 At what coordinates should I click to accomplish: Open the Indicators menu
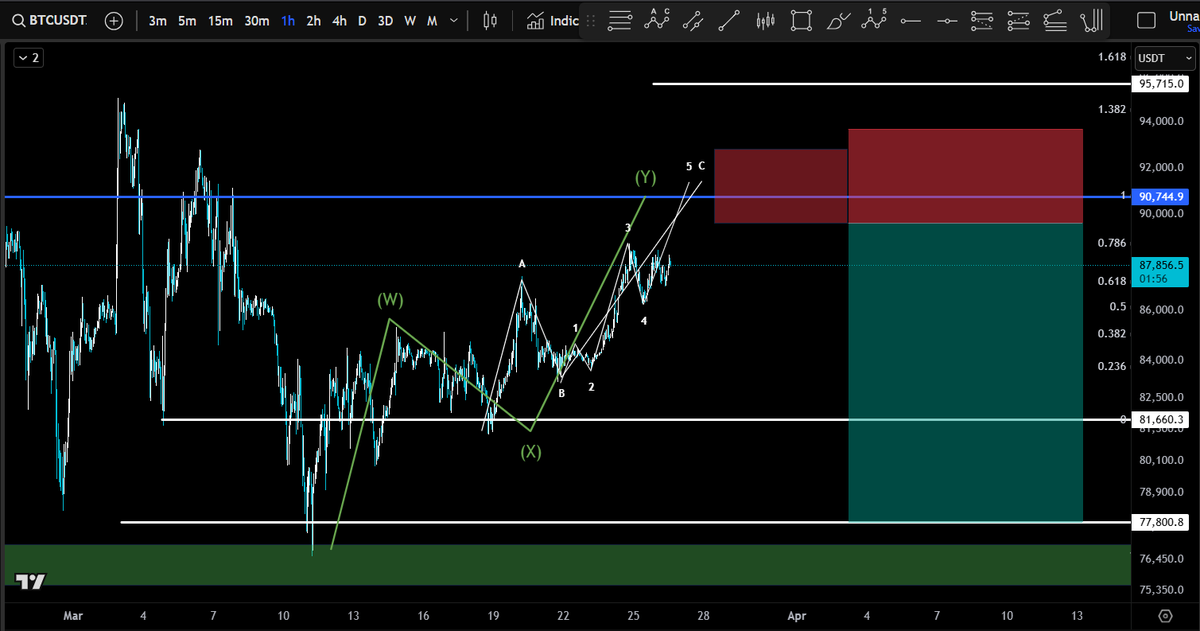click(x=552, y=20)
